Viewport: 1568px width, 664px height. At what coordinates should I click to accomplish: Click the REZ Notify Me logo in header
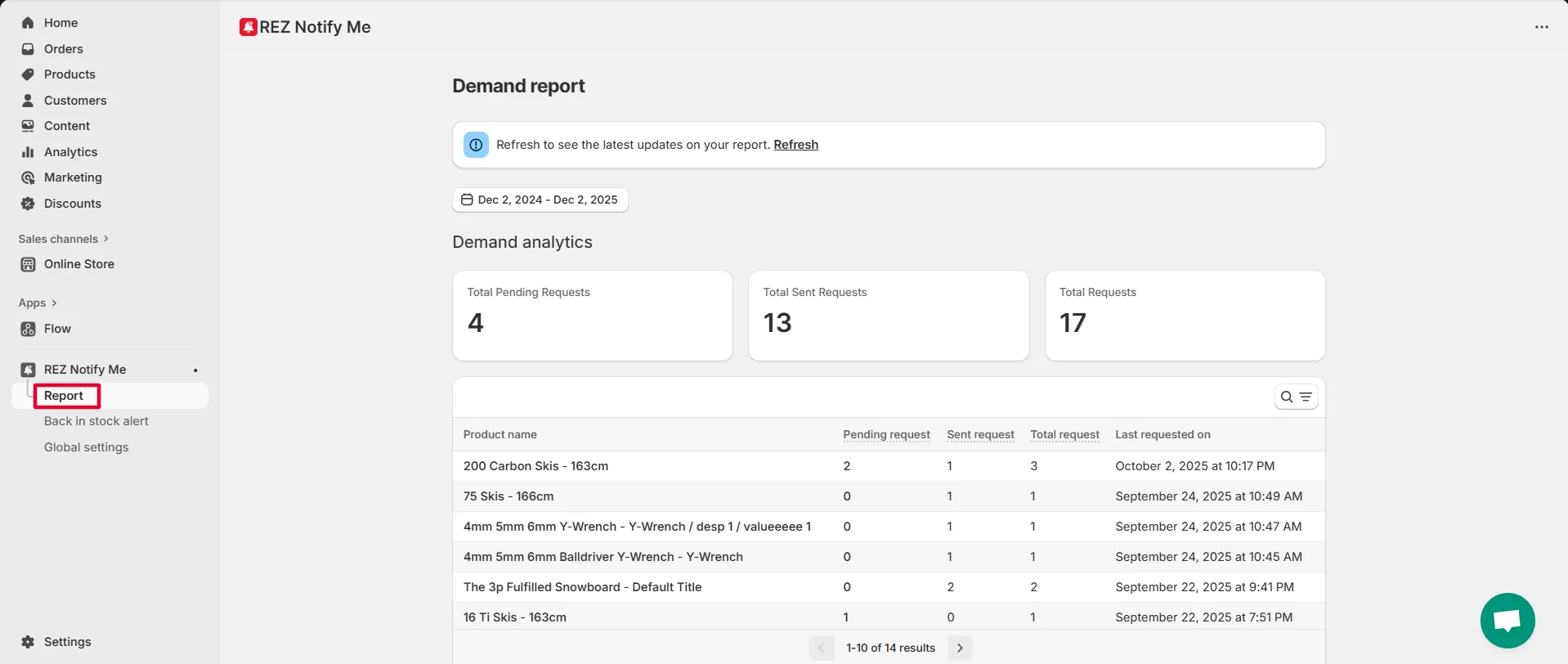(x=248, y=27)
